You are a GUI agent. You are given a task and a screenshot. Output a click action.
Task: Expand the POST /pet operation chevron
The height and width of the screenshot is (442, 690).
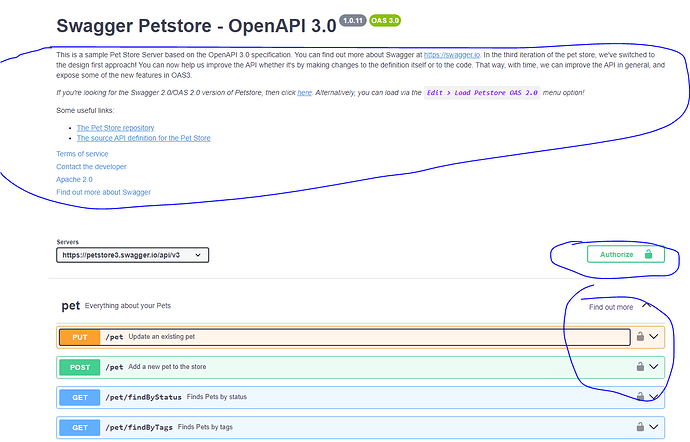pyautogui.click(x=654, y=367)
